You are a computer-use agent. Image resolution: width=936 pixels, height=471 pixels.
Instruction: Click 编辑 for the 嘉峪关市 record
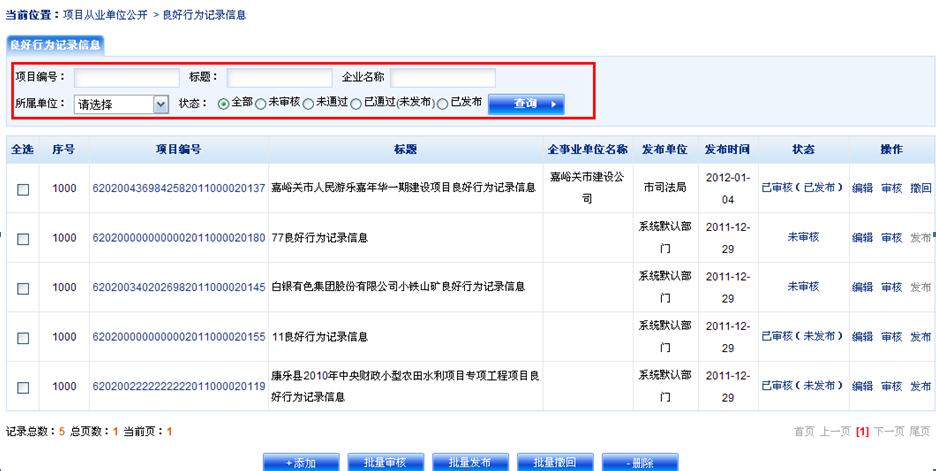pyautogui.click(x=862, y=188)
